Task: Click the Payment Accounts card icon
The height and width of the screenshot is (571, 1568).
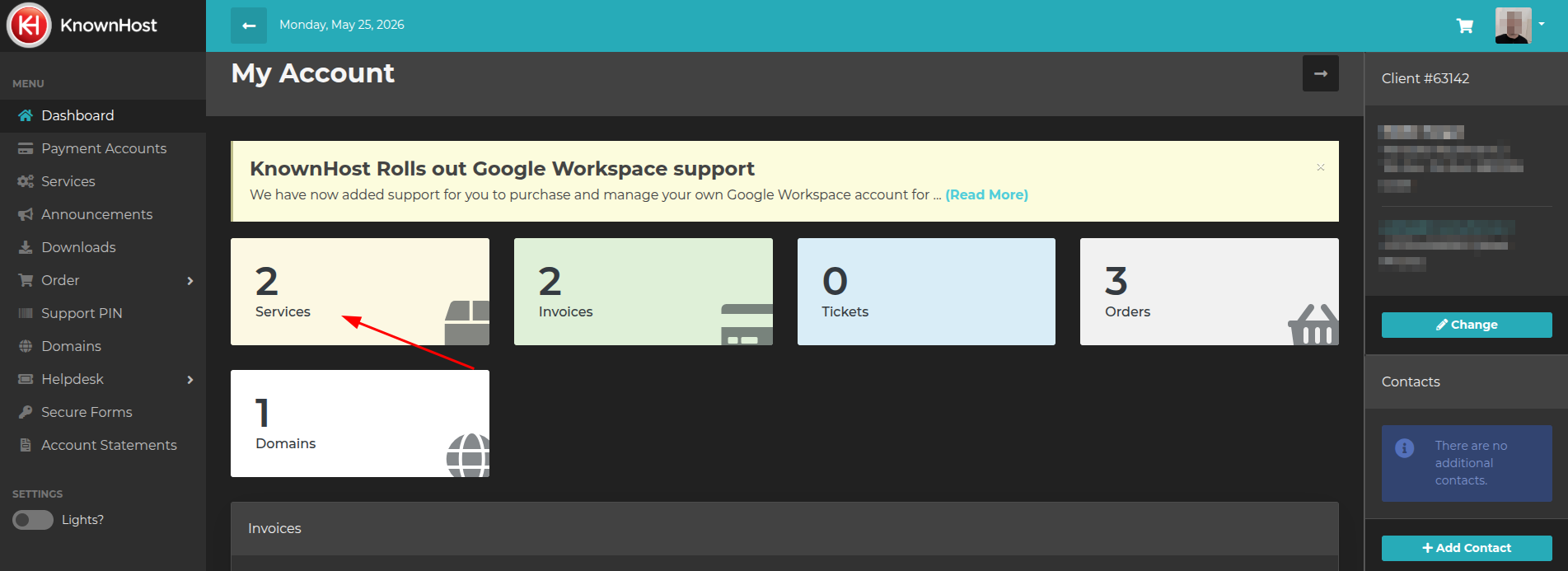Action: (26, 148)
